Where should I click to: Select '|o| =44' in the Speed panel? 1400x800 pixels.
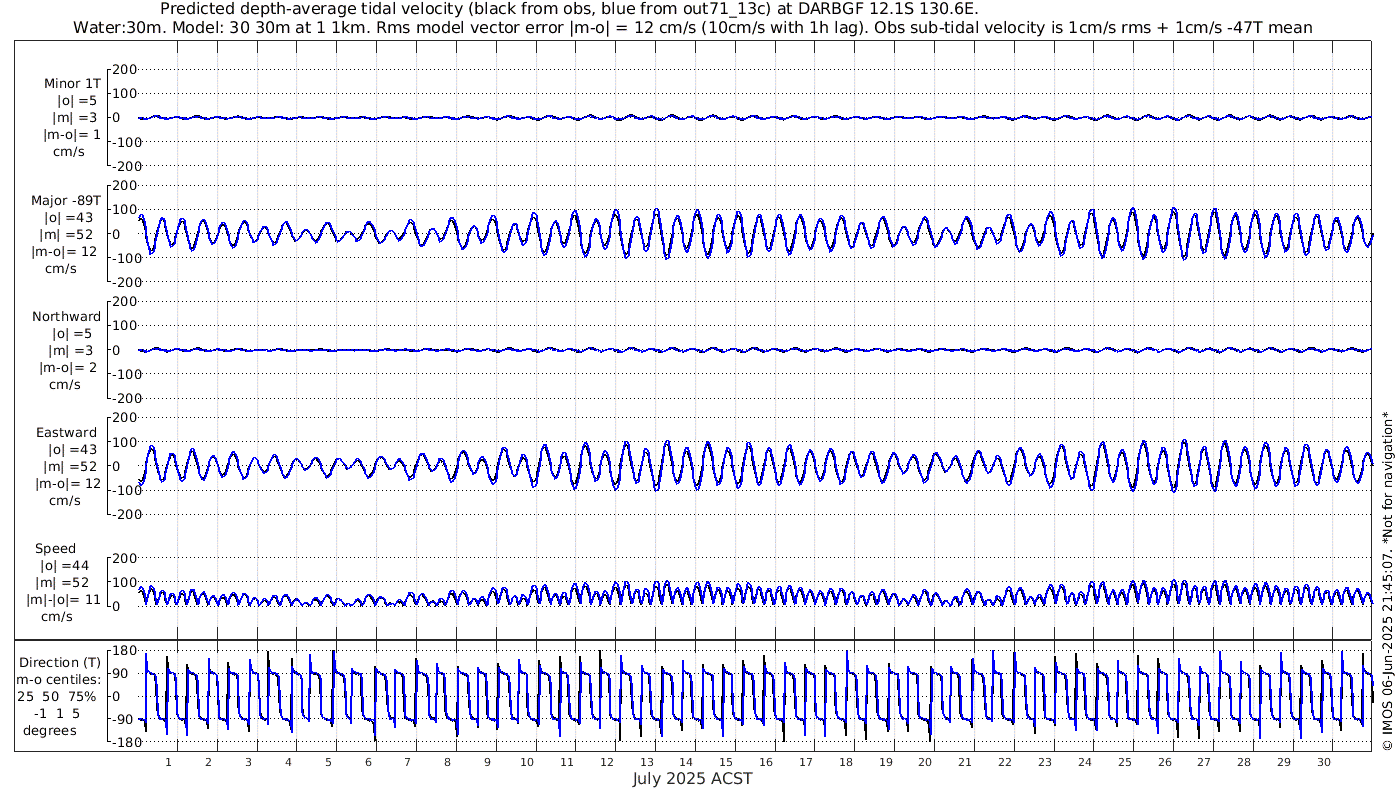65,565
